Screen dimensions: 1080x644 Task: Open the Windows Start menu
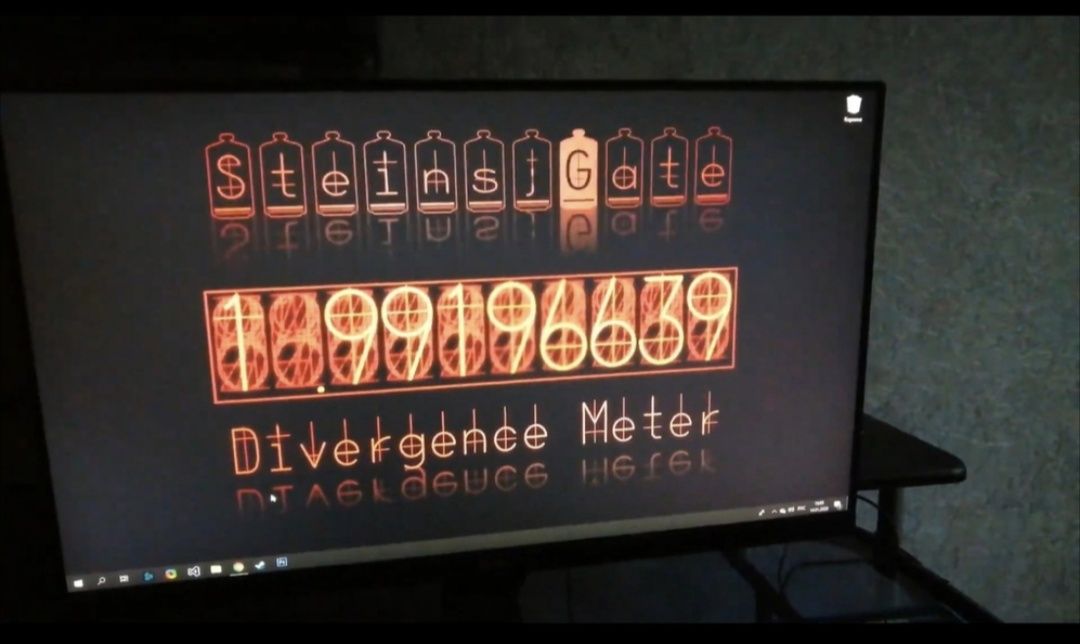[79, 583]
